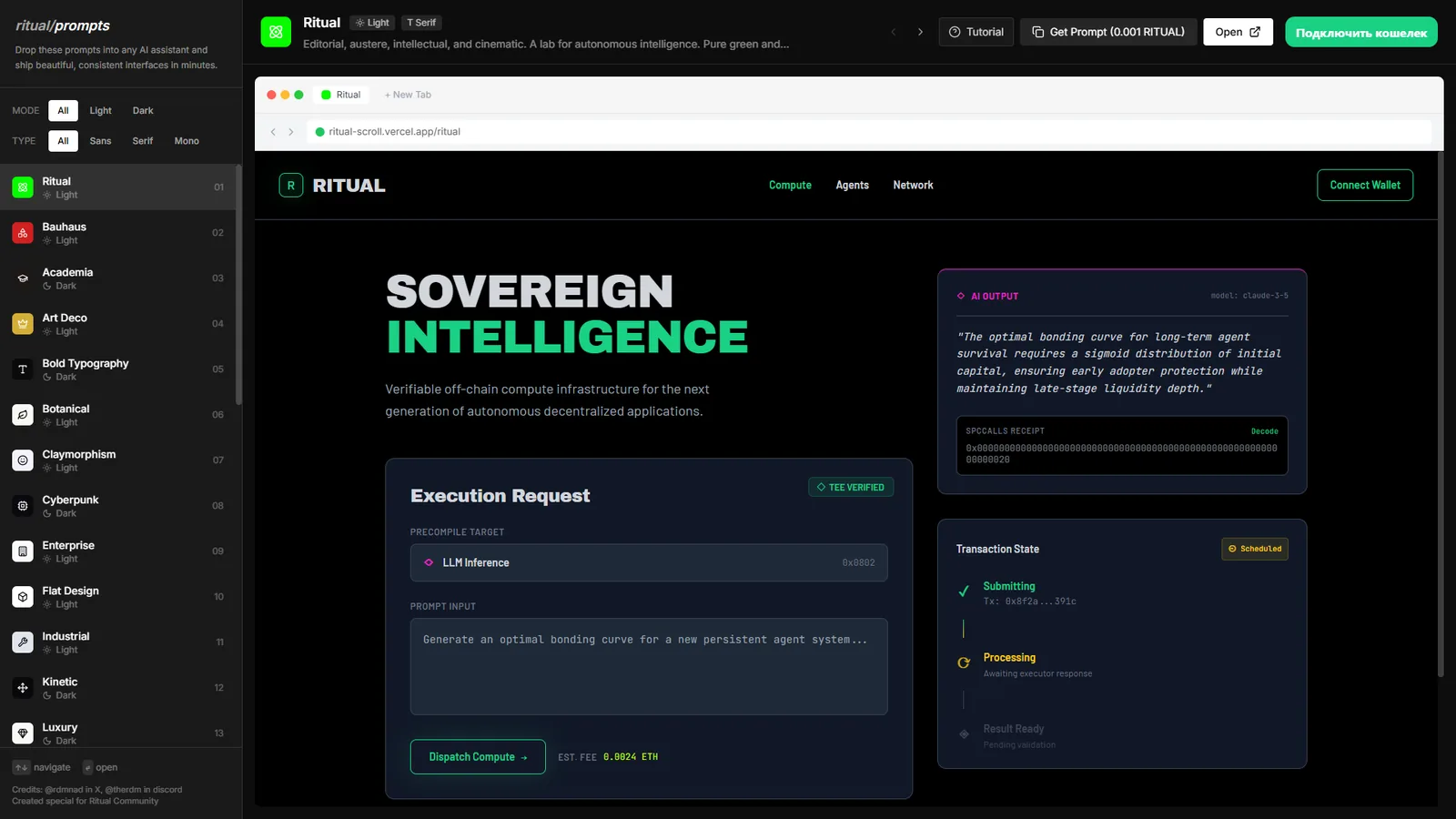
Task: Click the R logo box beside RITUAL
Action: 291,186
